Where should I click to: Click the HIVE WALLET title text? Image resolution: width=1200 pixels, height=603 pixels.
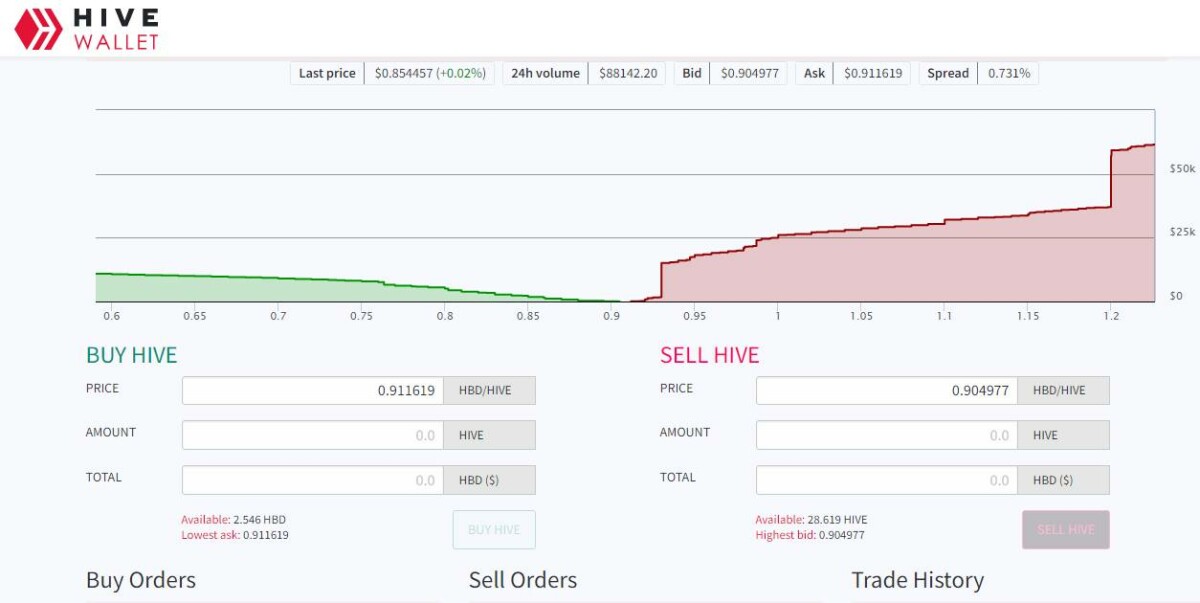coord(115,30)
